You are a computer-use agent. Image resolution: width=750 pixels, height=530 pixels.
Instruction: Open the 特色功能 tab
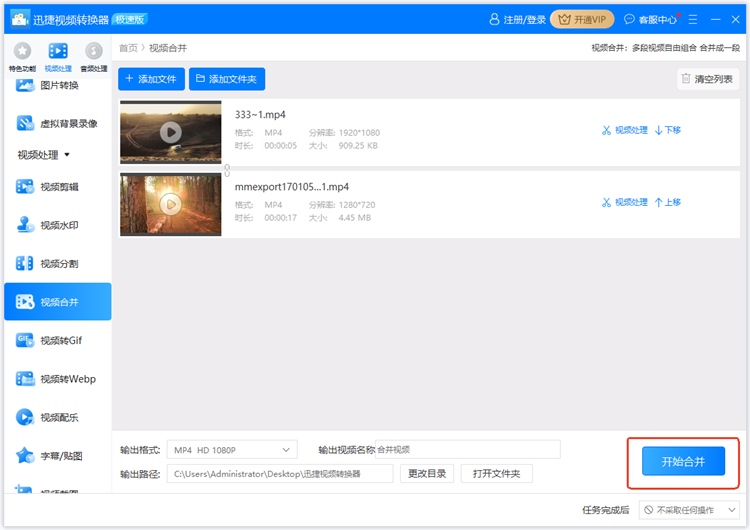click(22, 57)
